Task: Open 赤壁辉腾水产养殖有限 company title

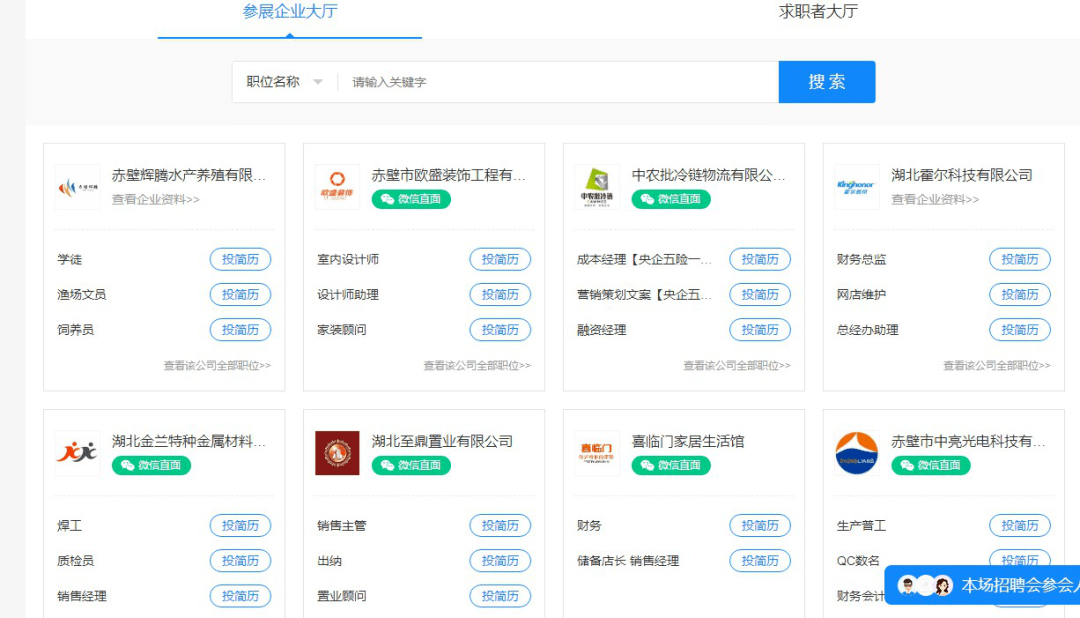Action: click(189, 175)
